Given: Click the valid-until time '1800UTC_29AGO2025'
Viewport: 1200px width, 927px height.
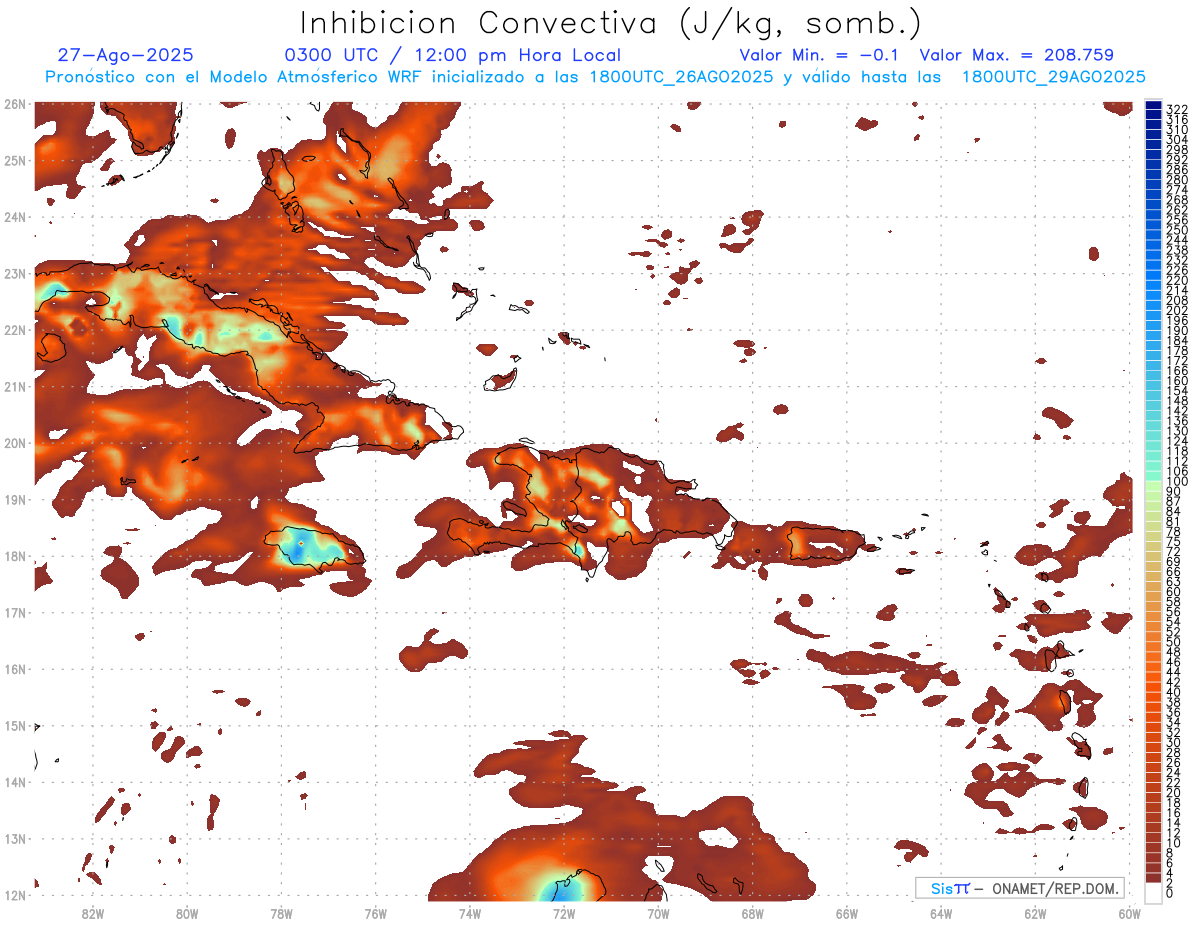Looking at the screenshot, I should point(1053,77).
